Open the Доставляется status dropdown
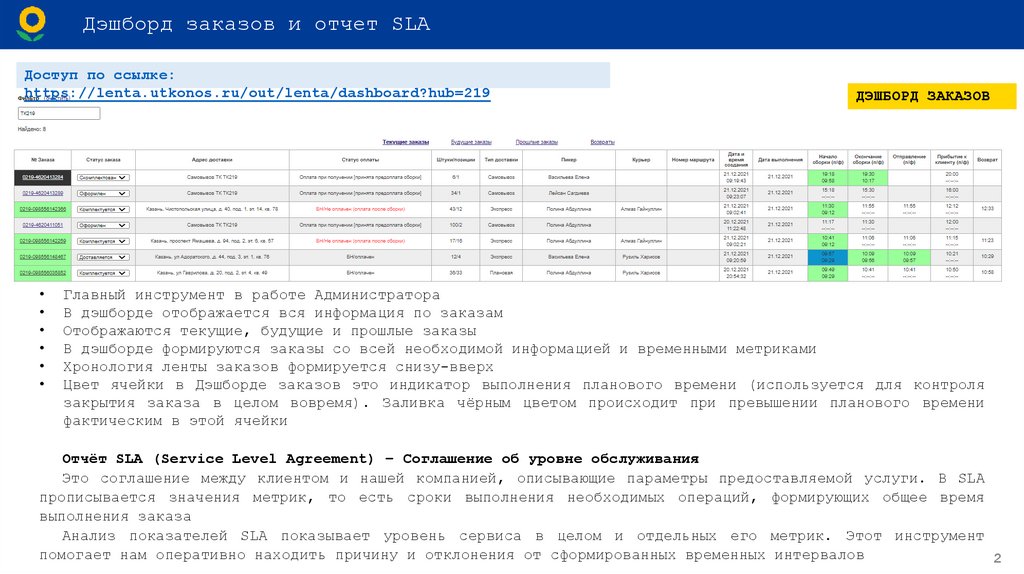 click(x=103, y=257)
